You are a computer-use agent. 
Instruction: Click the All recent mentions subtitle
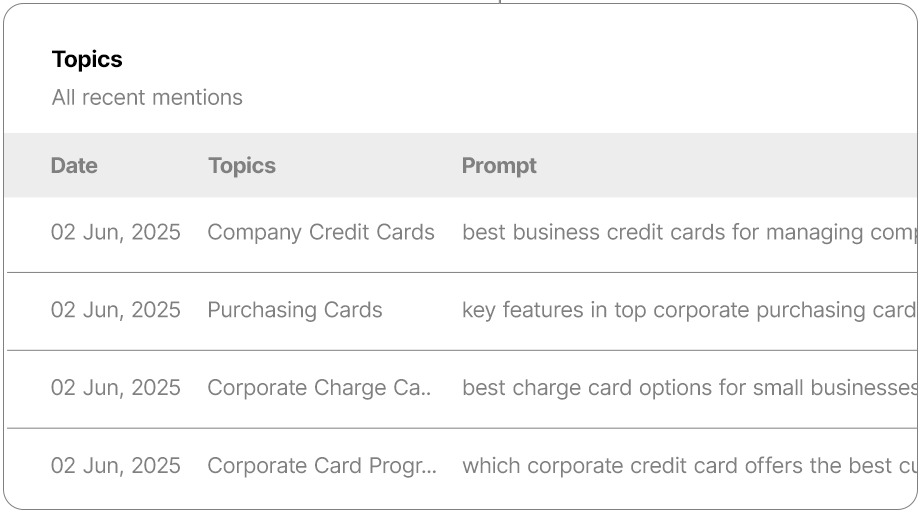[x=147, y=98]
